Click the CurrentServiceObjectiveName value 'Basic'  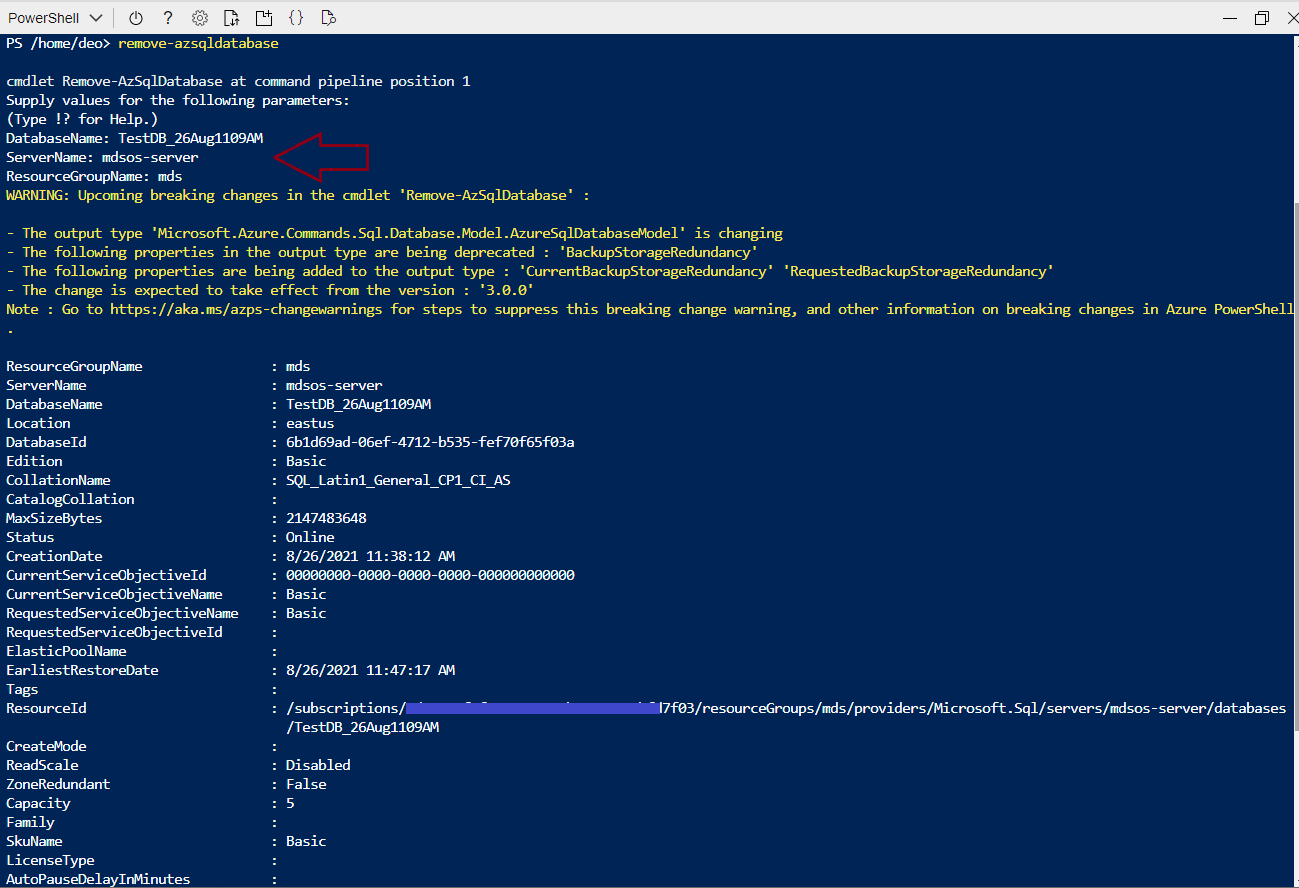306,594
